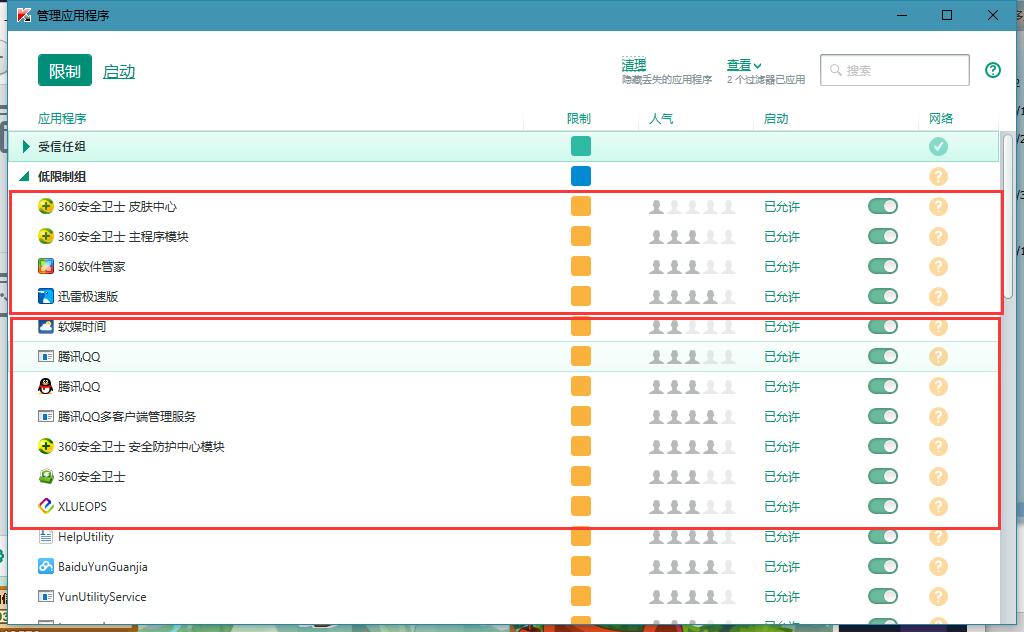Collapse the 低限制组 group

25,176
